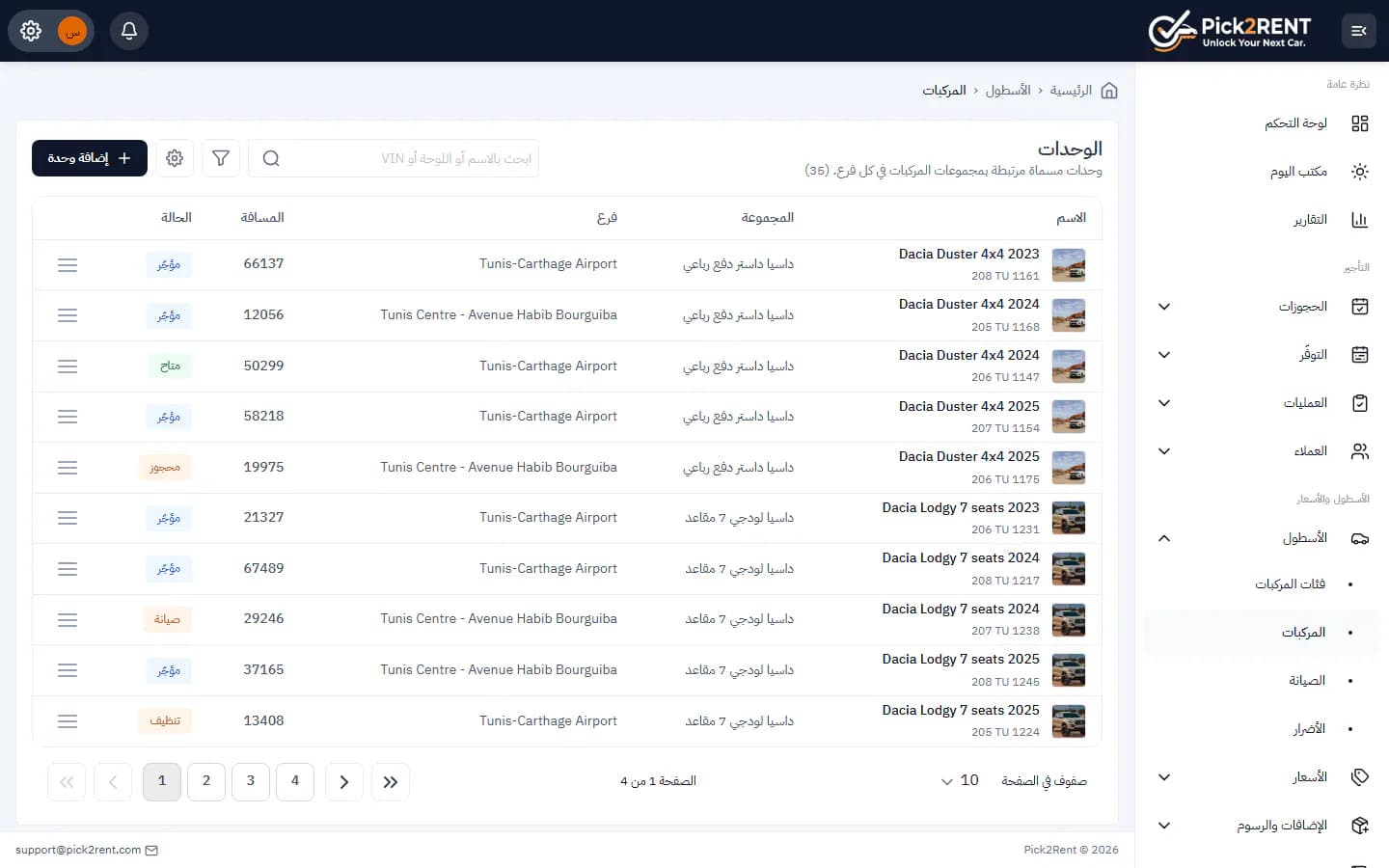Click the Pick2RENT logo

pos(1230,31)
